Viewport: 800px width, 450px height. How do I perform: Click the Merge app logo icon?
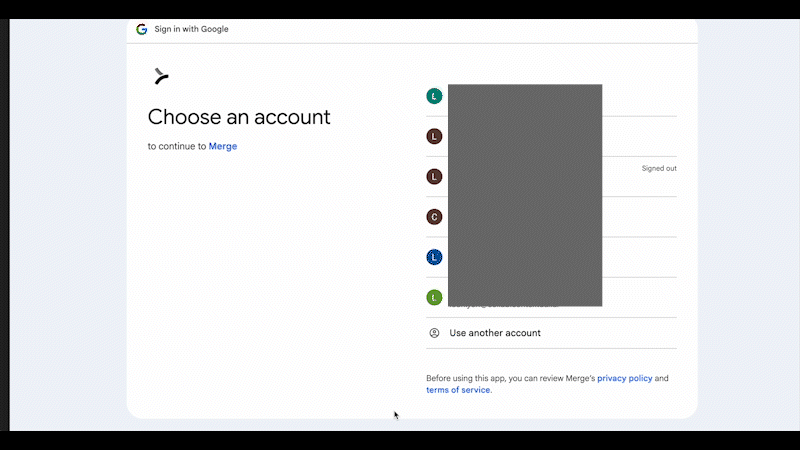pyautogui.click(x=161, y=76)
